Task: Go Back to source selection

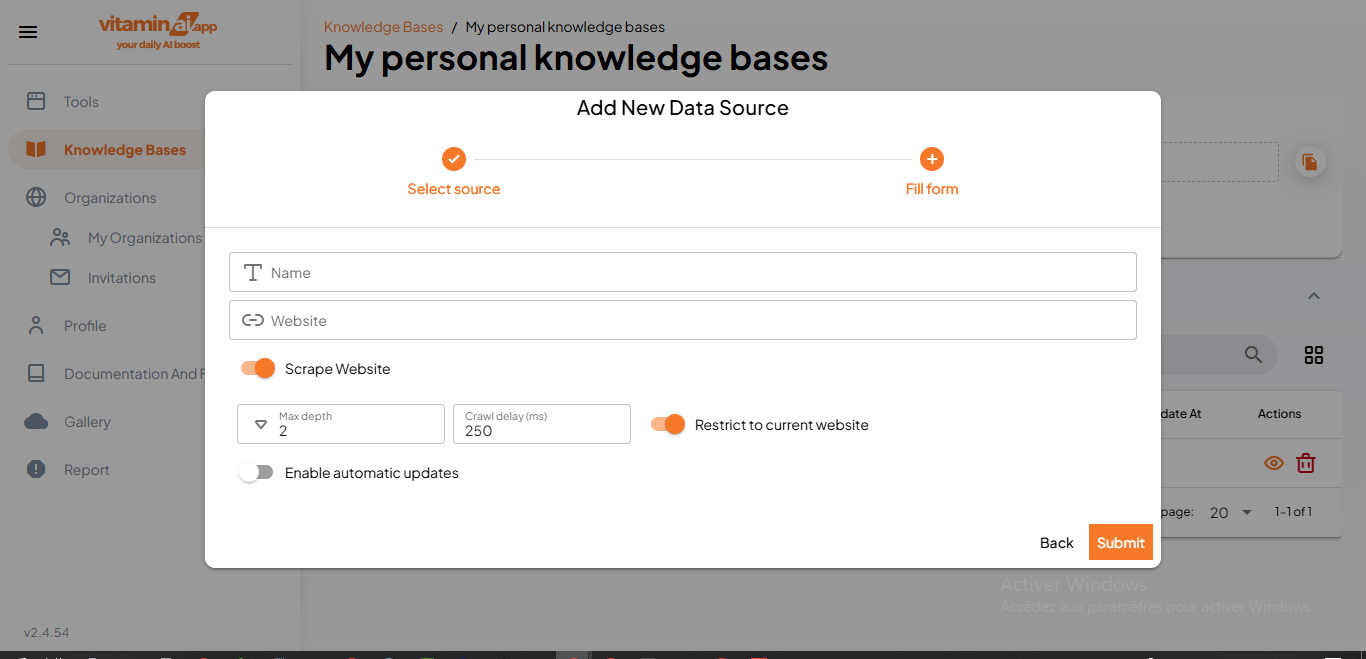Action: (1056, 542)
